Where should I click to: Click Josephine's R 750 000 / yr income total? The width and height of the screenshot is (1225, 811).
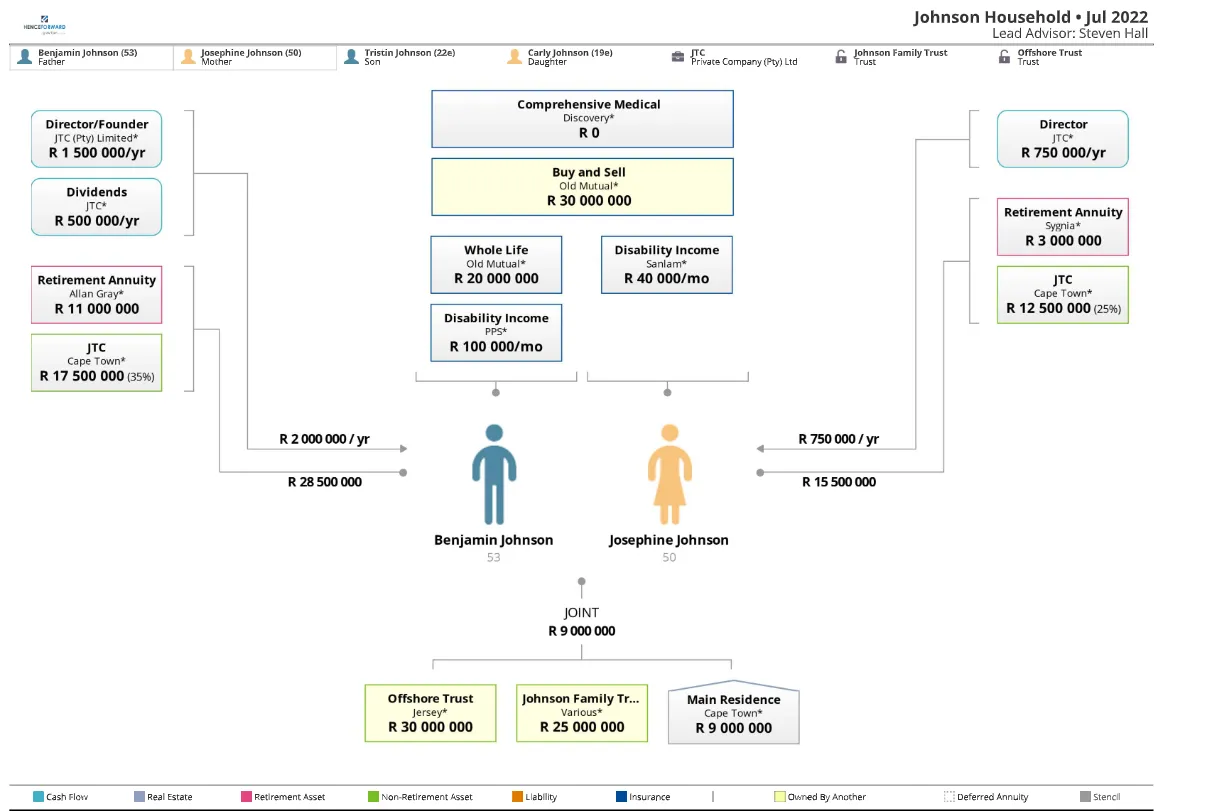point(839,439)
